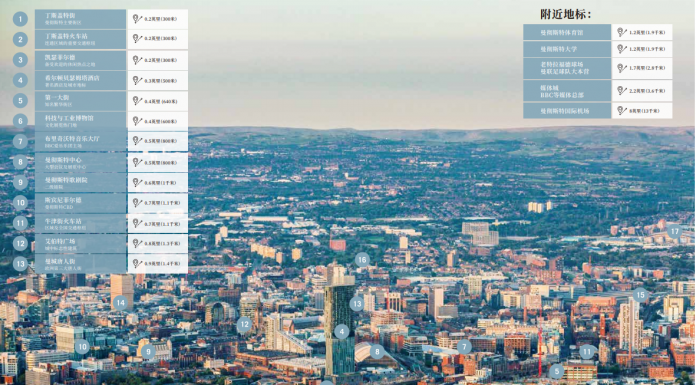The width and height of the screenshot is (696, 385).
Task: Click the pin icon next to 希尔顿贝瑟姆塔酒店
Action: click(137, 80)
